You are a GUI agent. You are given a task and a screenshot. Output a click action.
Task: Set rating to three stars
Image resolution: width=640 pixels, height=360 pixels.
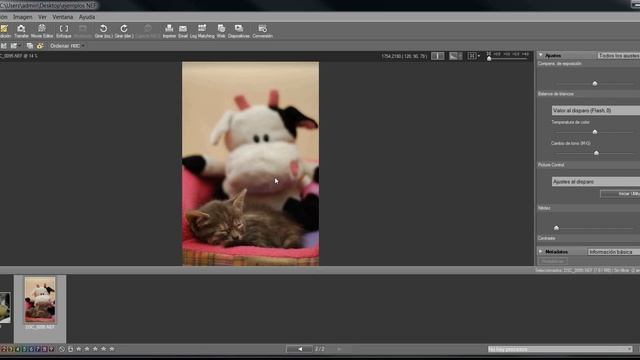pos(95,349)
